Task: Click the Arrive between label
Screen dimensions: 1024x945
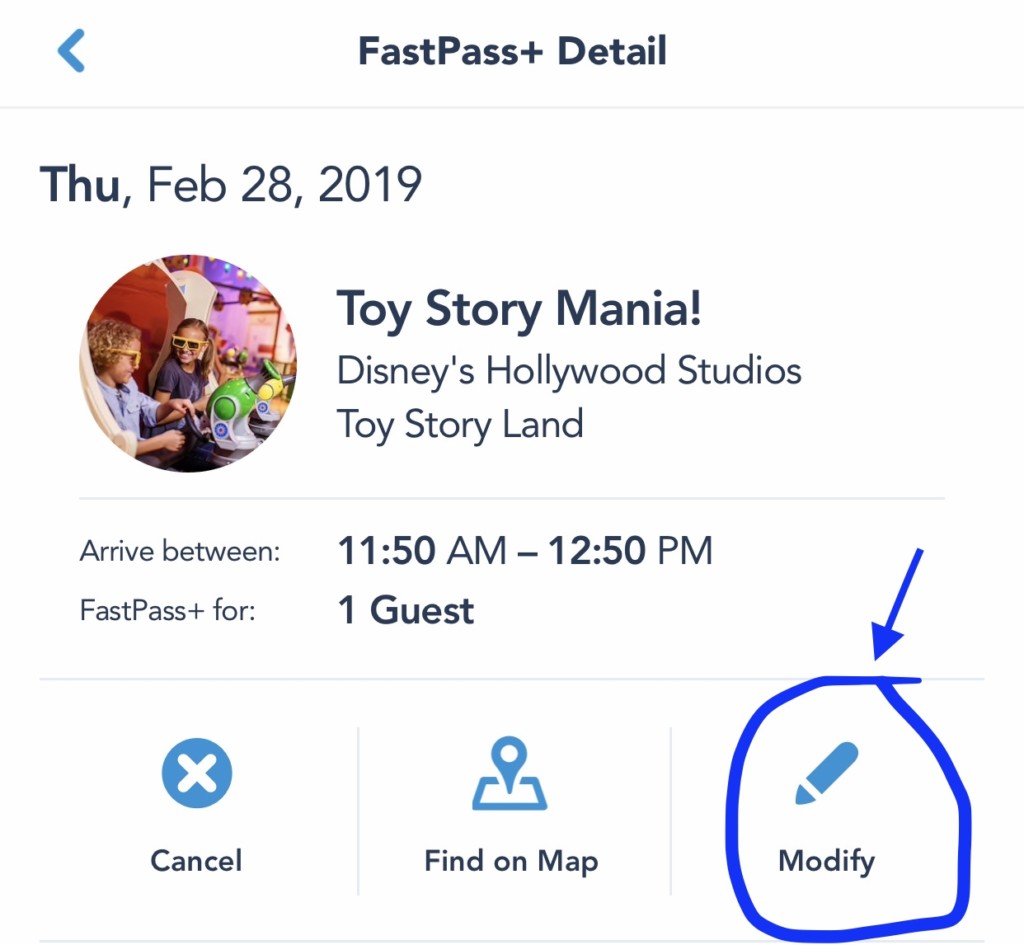Action: point(180,552)
